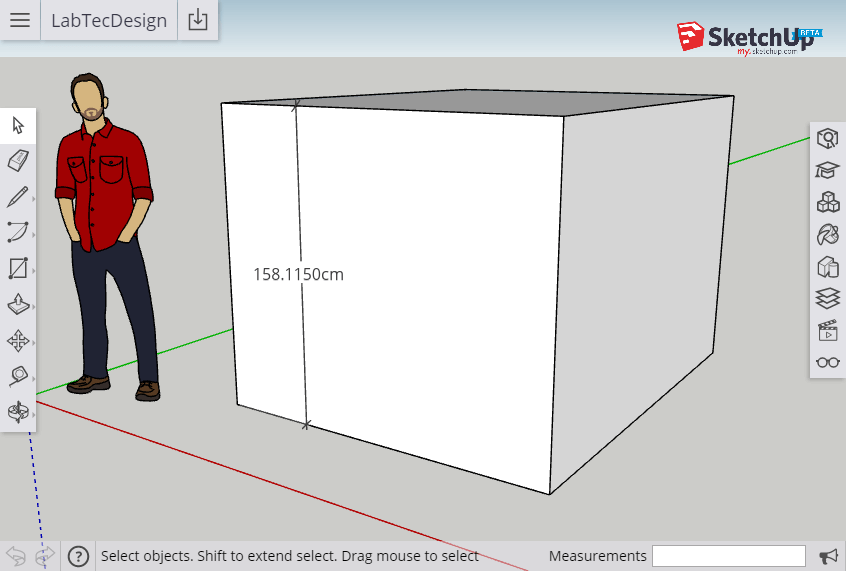Choose the Eraser tool
The width and height of the screenshot is (846, 571).
tap(18, 161)
